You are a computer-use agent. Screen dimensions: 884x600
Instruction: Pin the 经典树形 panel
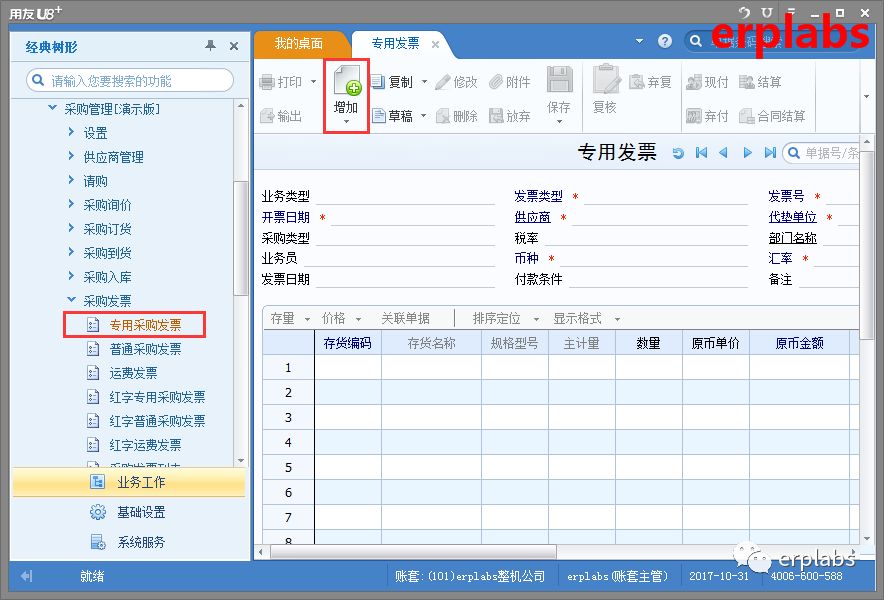(210, 46)
